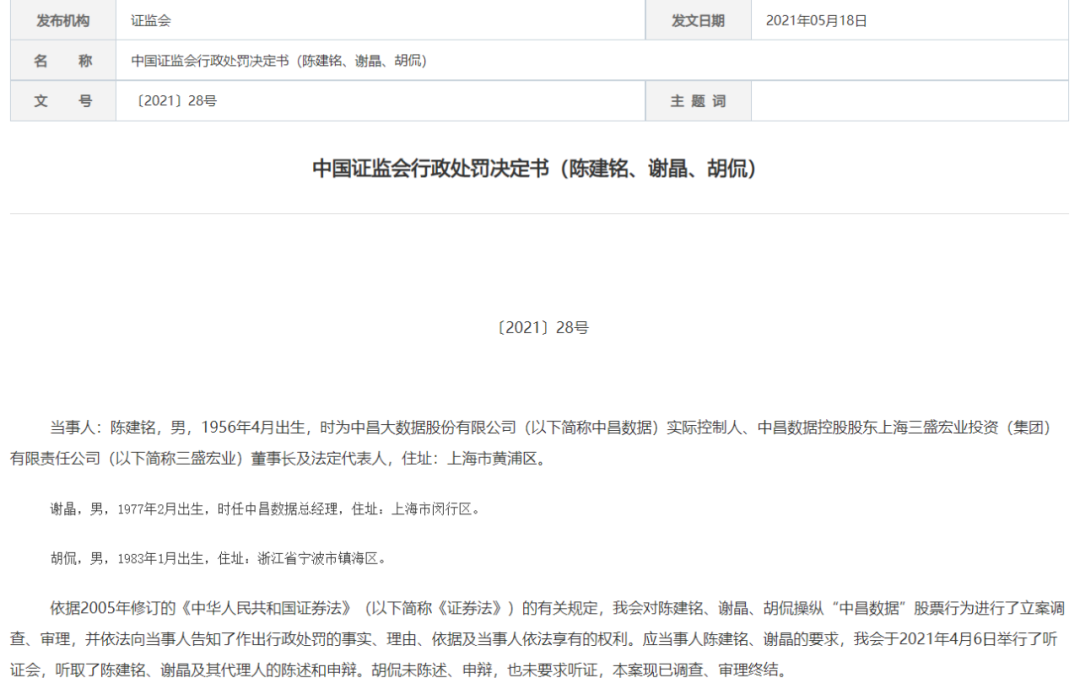This screenshot has width=1080, height=694.
Task: Click the line about 胡侃 born 1983年1月
Action: pyautogui.click(x=218, y=558)
